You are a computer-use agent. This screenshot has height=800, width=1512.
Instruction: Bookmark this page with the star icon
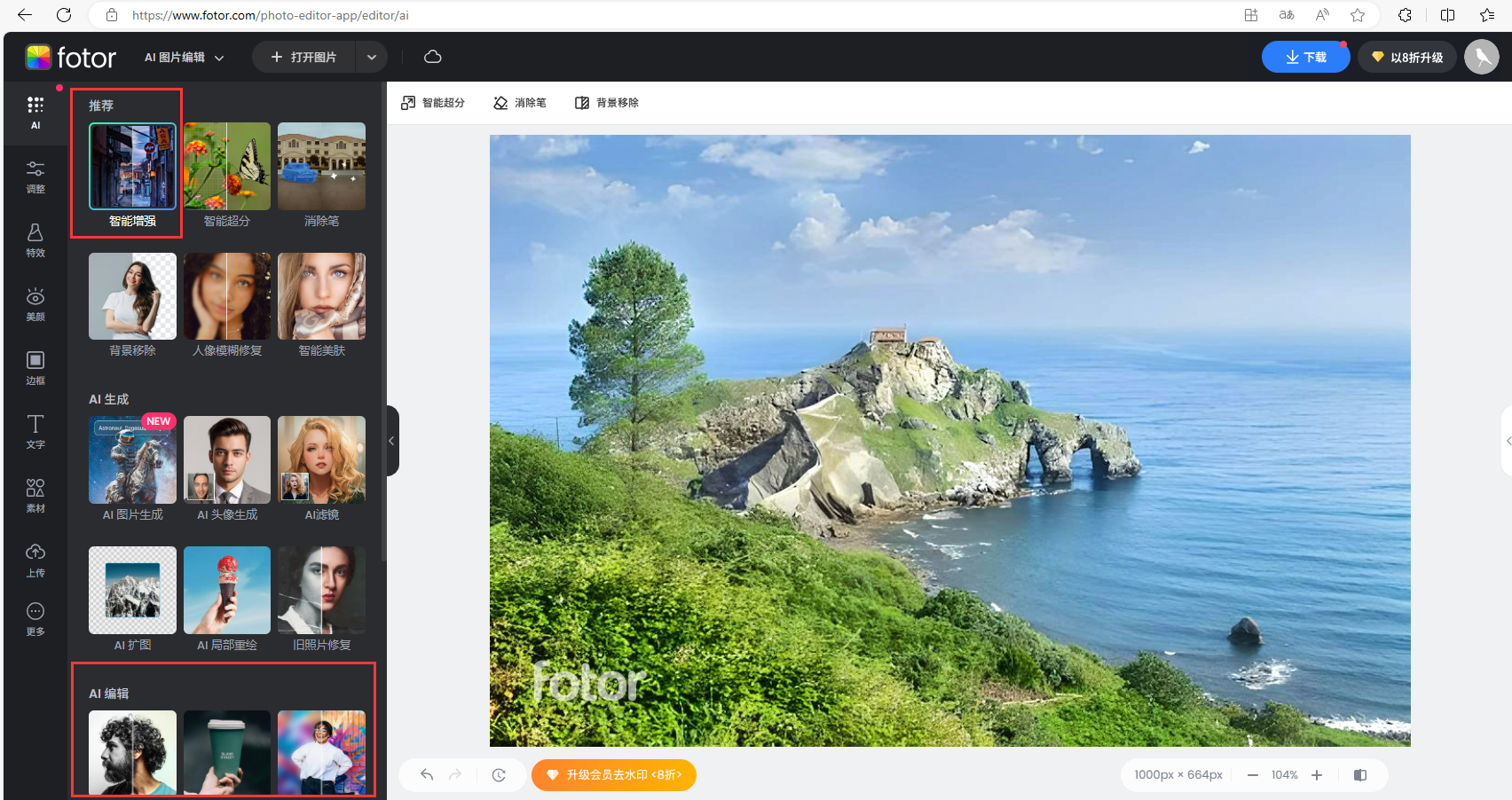[1358, 15]
